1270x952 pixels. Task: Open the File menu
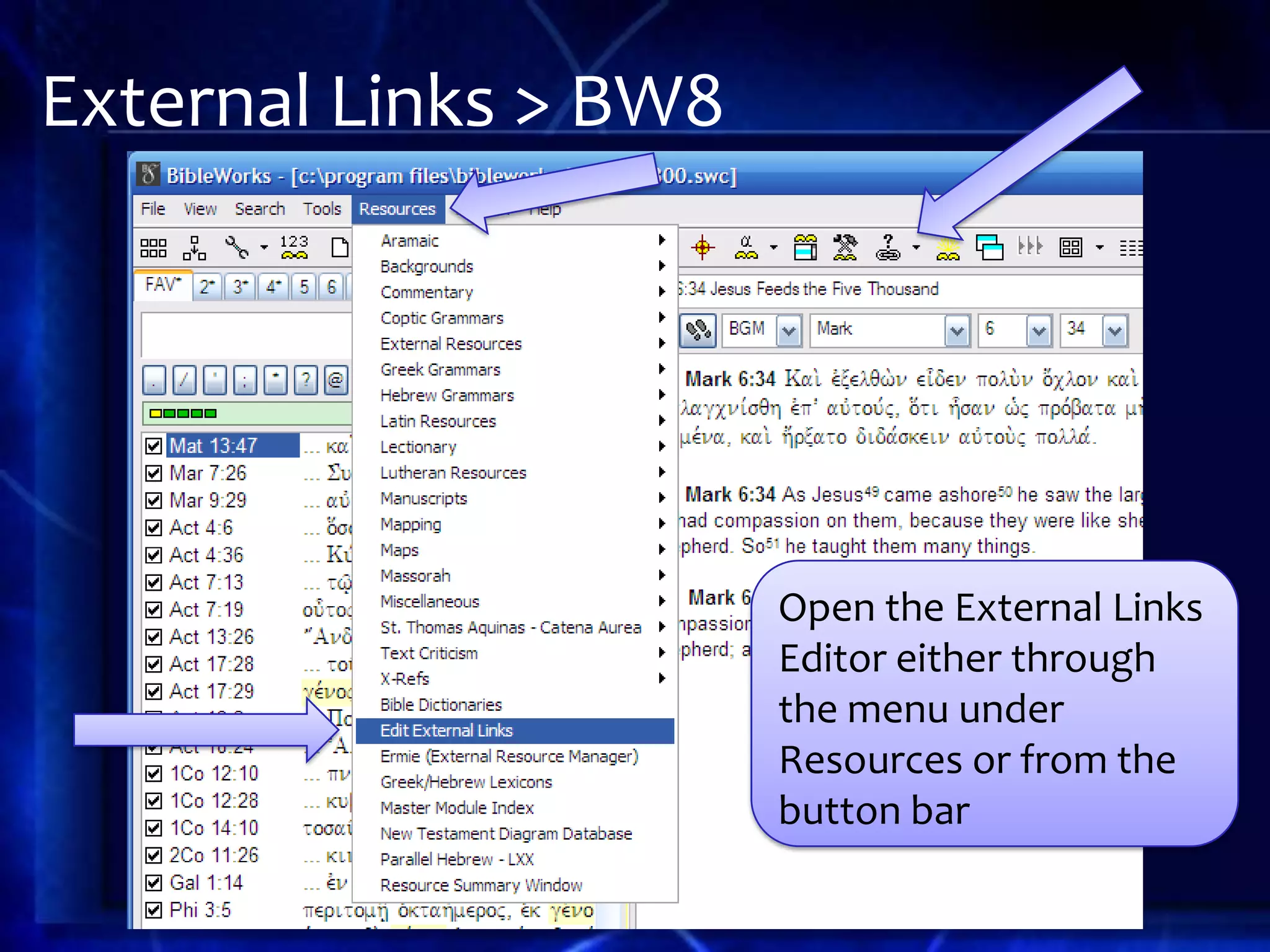coord(153,209)
